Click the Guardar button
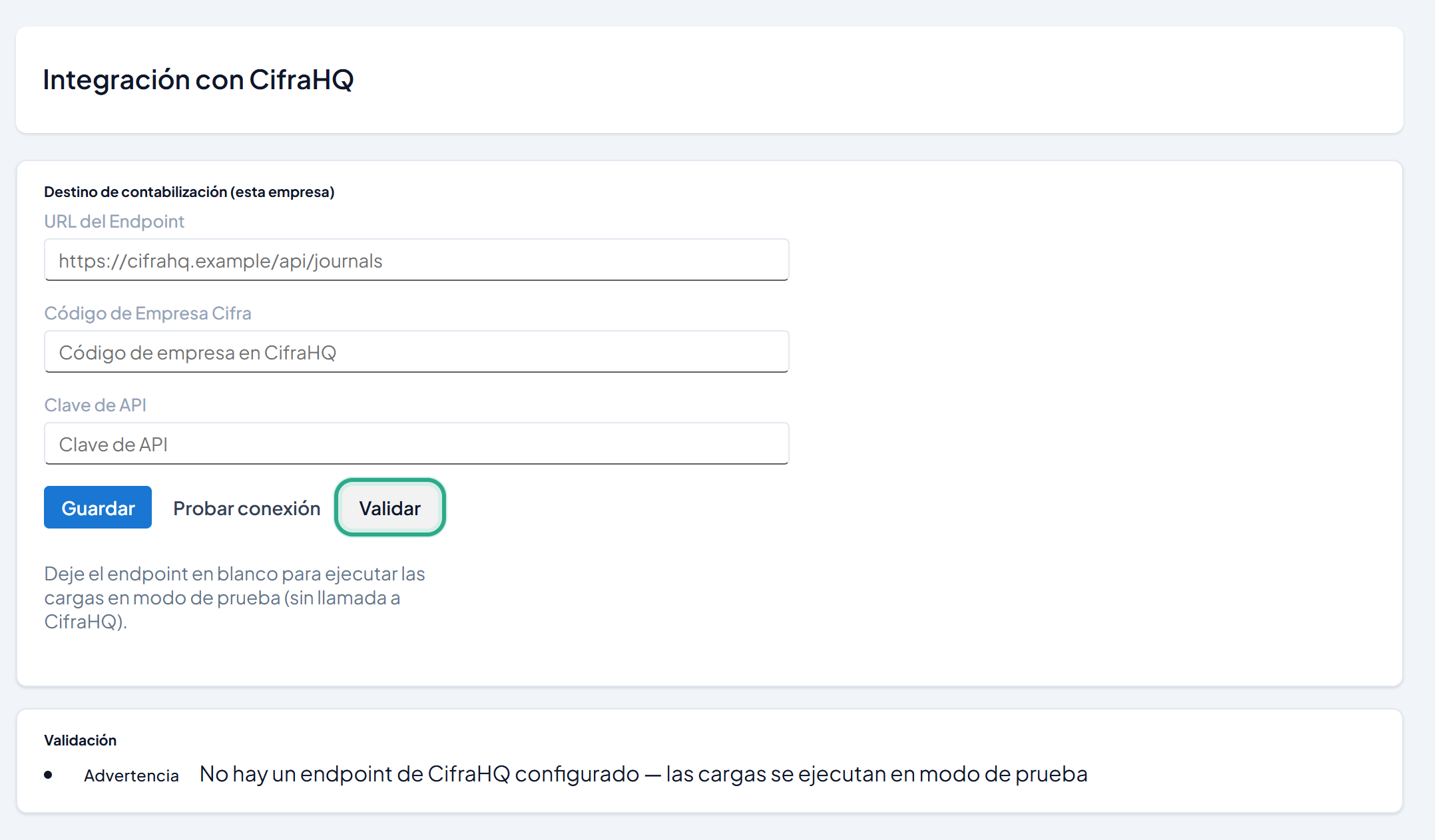This screenshot has width=1446, height=840. coord(98,507)
